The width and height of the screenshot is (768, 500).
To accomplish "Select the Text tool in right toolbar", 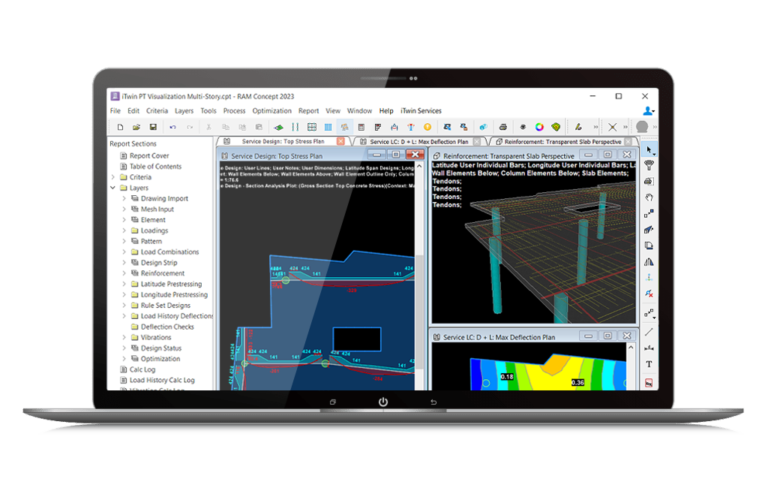I will coord(649,364).
